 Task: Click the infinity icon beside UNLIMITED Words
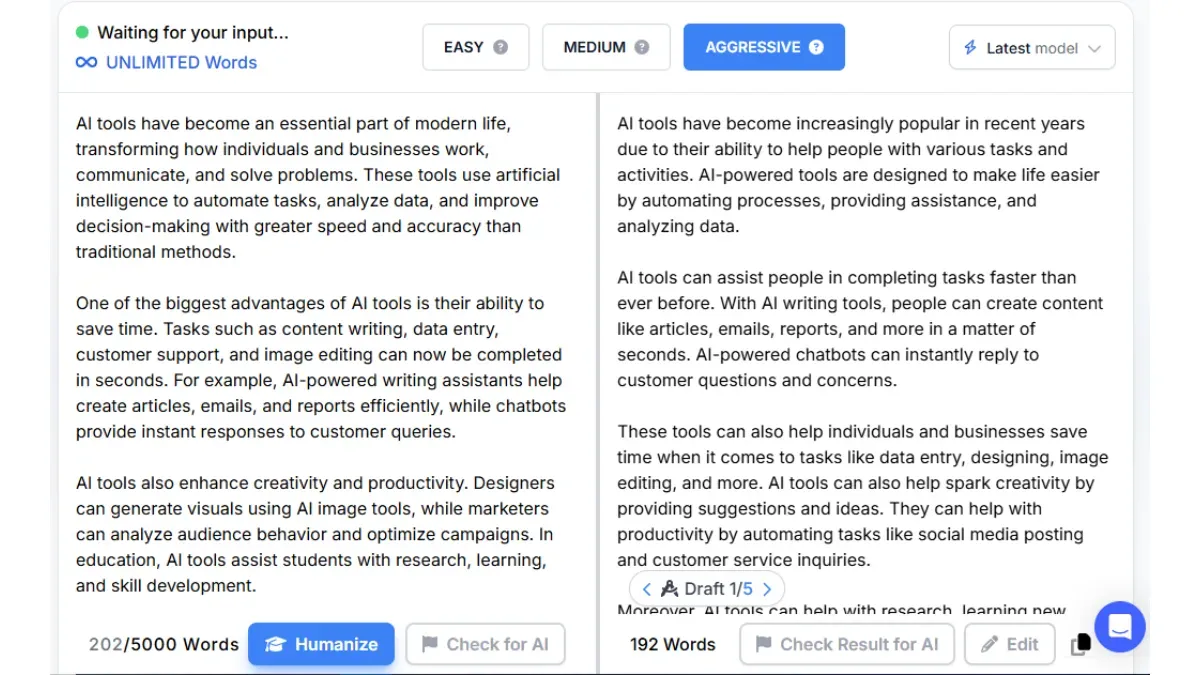[x=87, y=62]
